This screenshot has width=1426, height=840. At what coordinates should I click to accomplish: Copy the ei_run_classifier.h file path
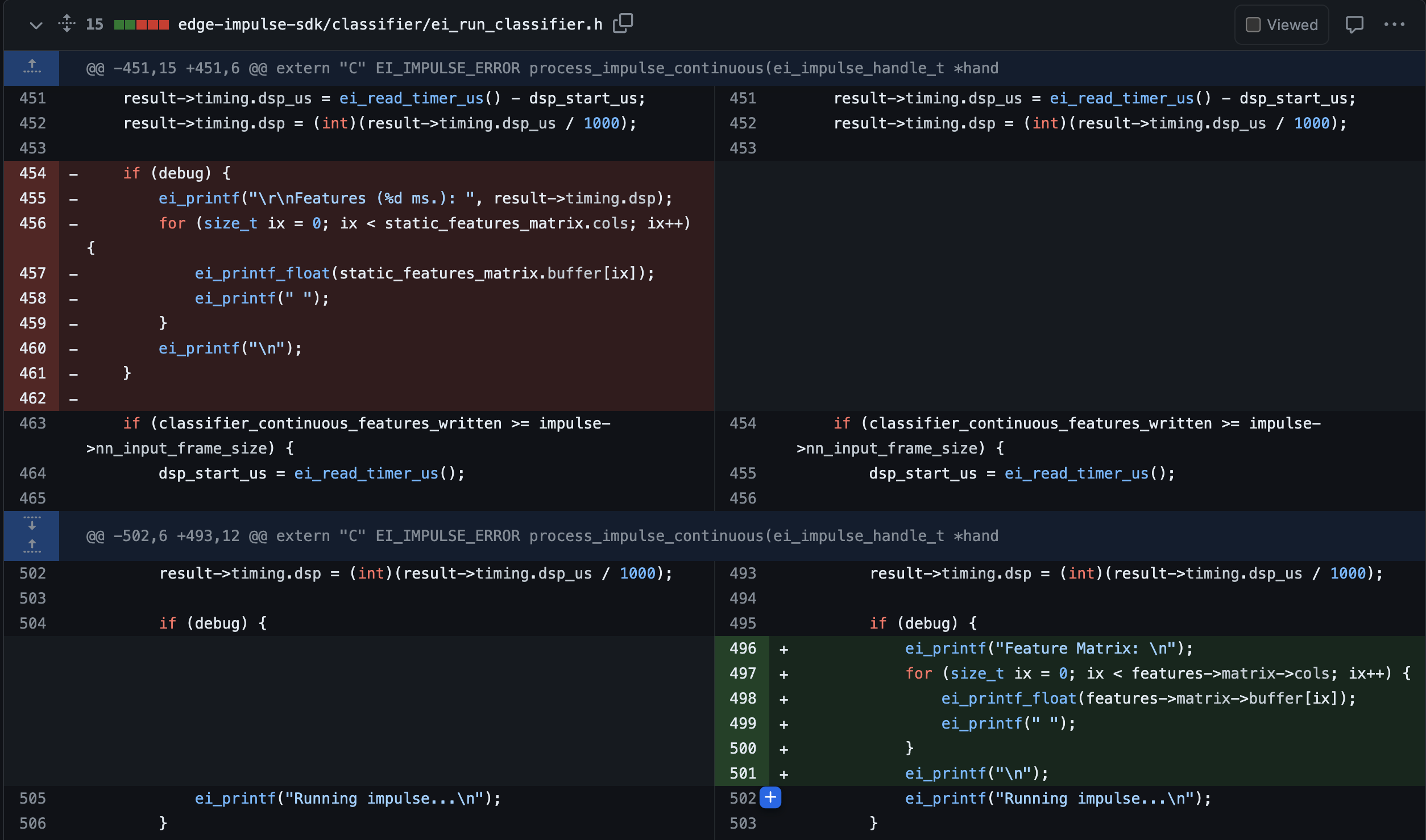pos(623,24)
